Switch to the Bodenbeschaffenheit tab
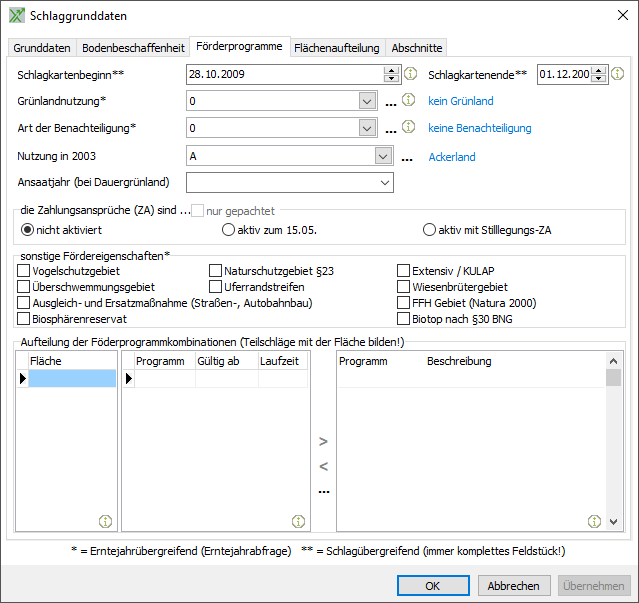The width and height of the screenshot is (639, 603). tap(133, 48)
